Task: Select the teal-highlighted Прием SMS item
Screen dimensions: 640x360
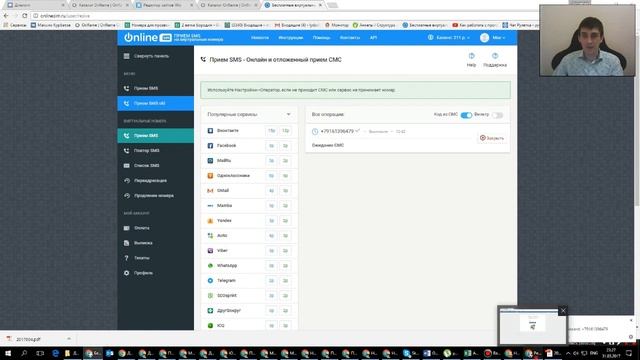Action: (156, 136)
